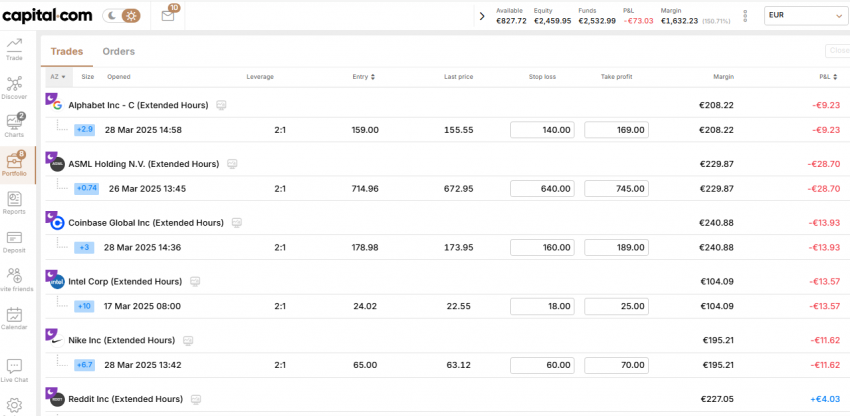850x416 pixels.
Task: Open the settings gear icon
Action: coord(15,406)
